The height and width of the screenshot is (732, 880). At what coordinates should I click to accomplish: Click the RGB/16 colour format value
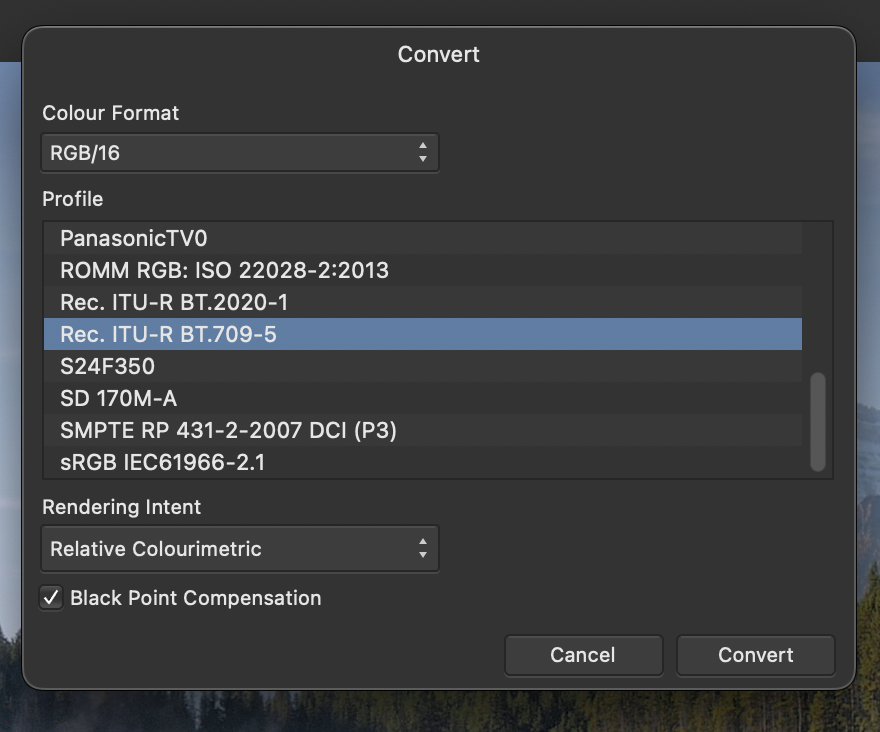[85, 153]
